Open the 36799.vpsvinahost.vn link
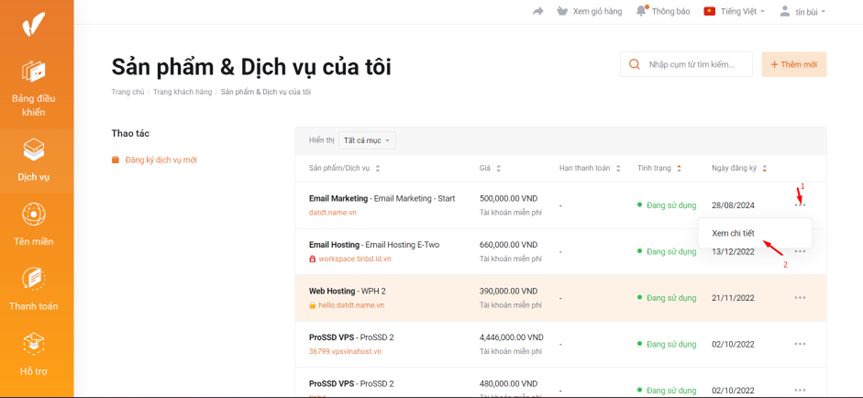 coord(345,351)
